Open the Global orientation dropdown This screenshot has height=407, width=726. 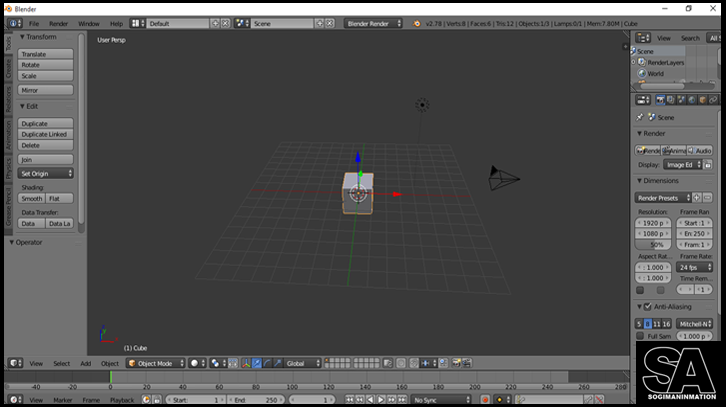click(x=303, y=363)
